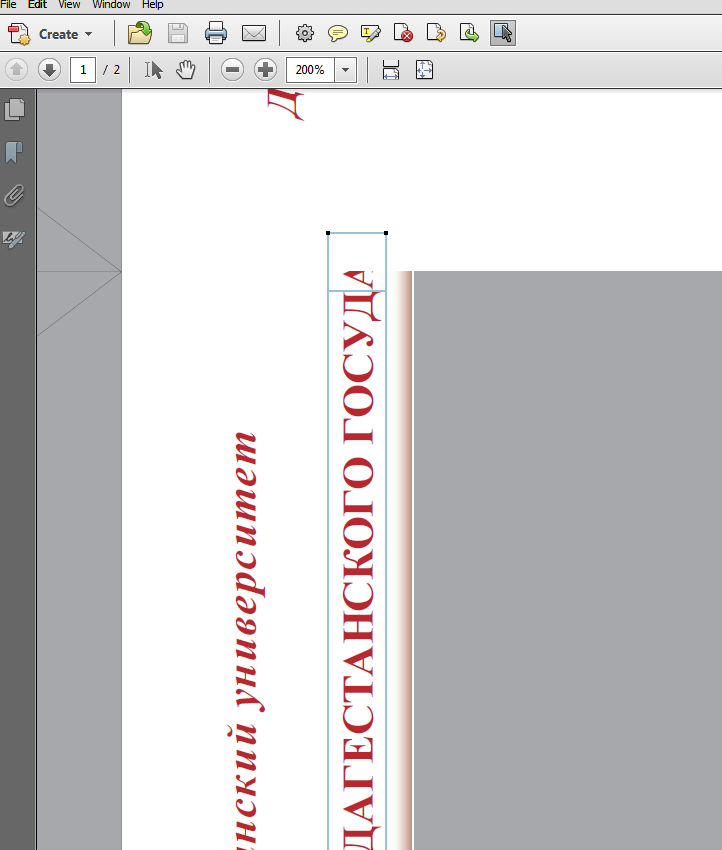Viewport: 722px width, 850px height.
Task: Go to next page arrow
Action: [x=49, y=70]
